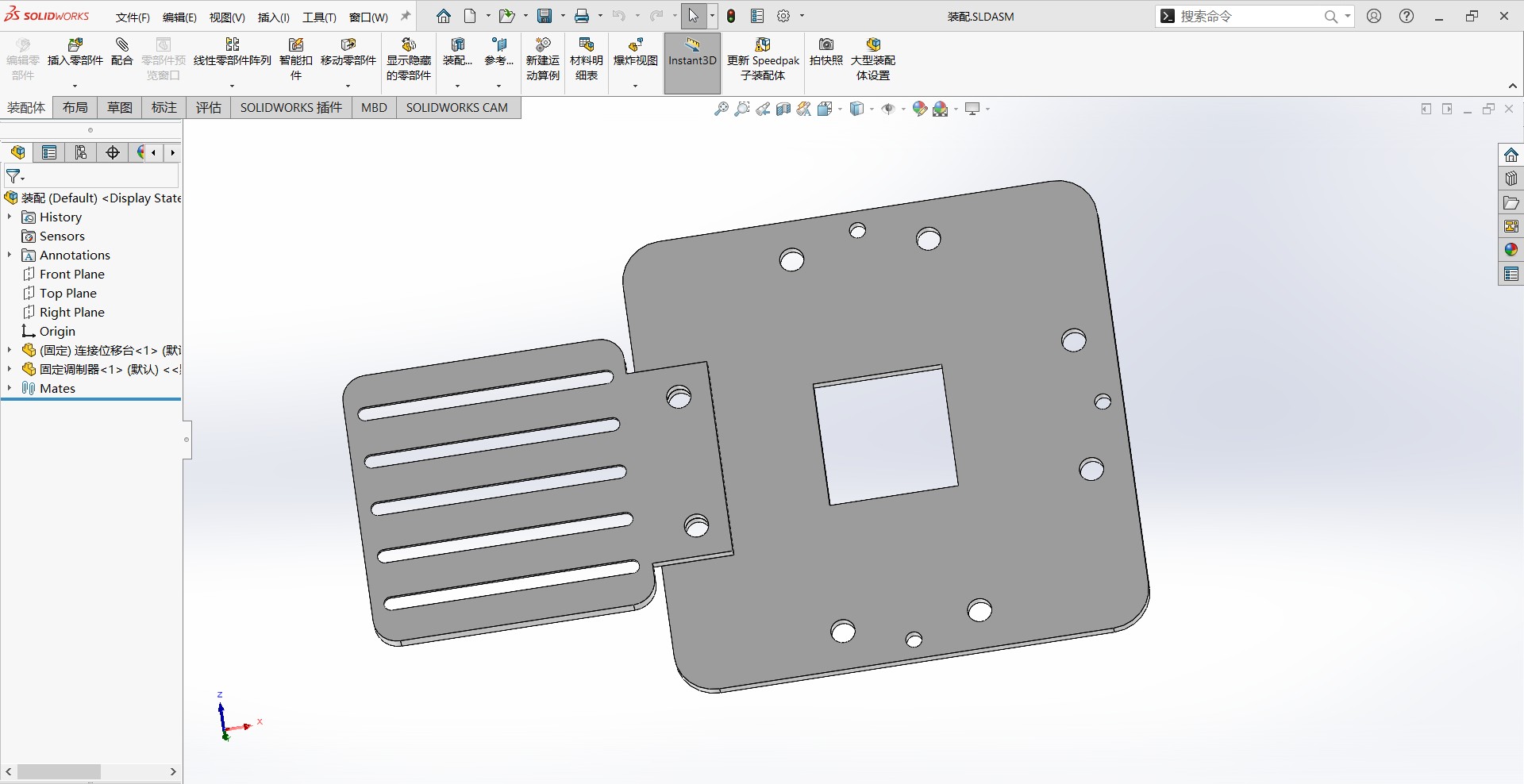Toggle the Hide/Show Items eye icon
This screenshot has height=784, width=1524.
point(888,110)
